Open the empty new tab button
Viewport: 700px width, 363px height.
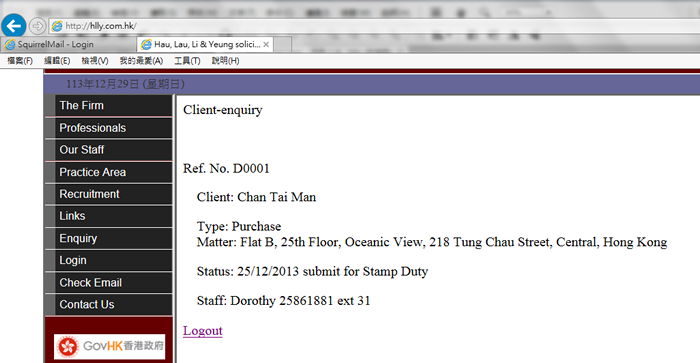(283, 44)
